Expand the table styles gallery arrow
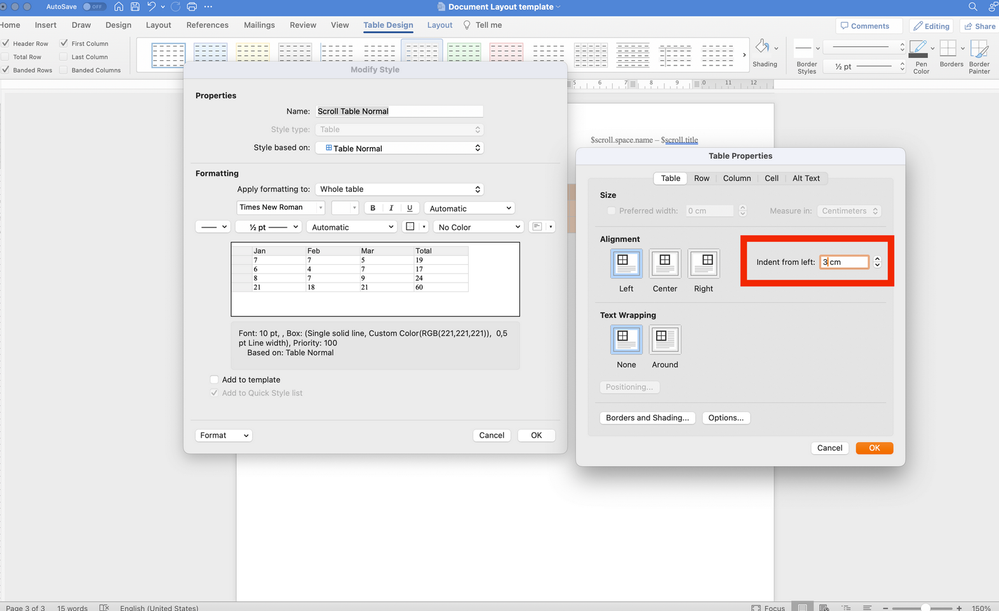Screen dimensions: 999x611 [x=744, y=55]
